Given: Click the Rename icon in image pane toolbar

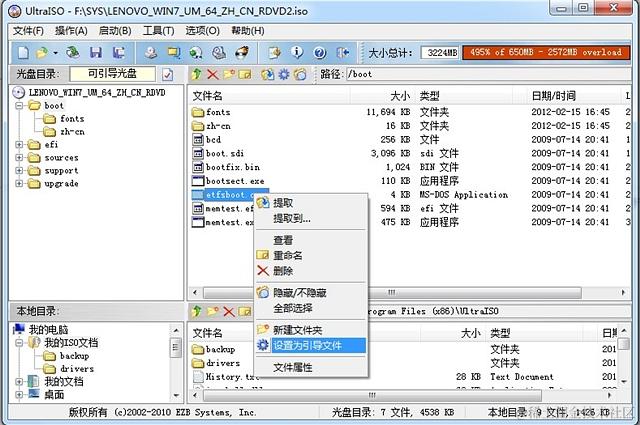Looking at the screenshot, I should [245, 74].
